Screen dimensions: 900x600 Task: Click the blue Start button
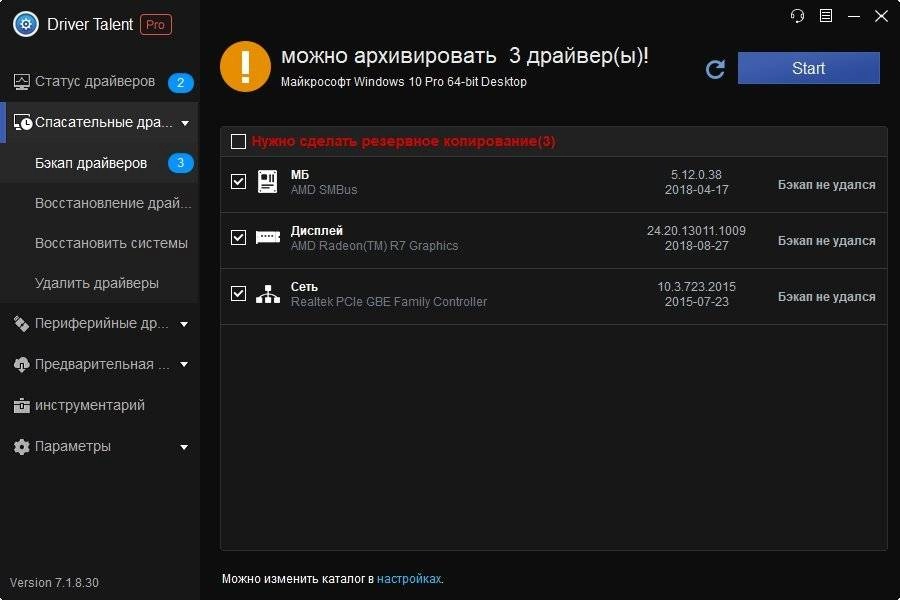808,68
